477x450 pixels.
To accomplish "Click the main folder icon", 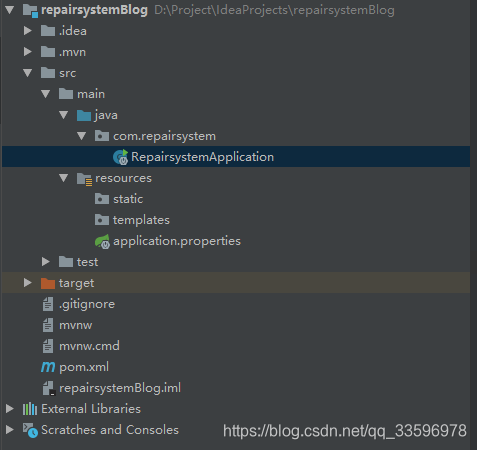I will pos(66,94).
